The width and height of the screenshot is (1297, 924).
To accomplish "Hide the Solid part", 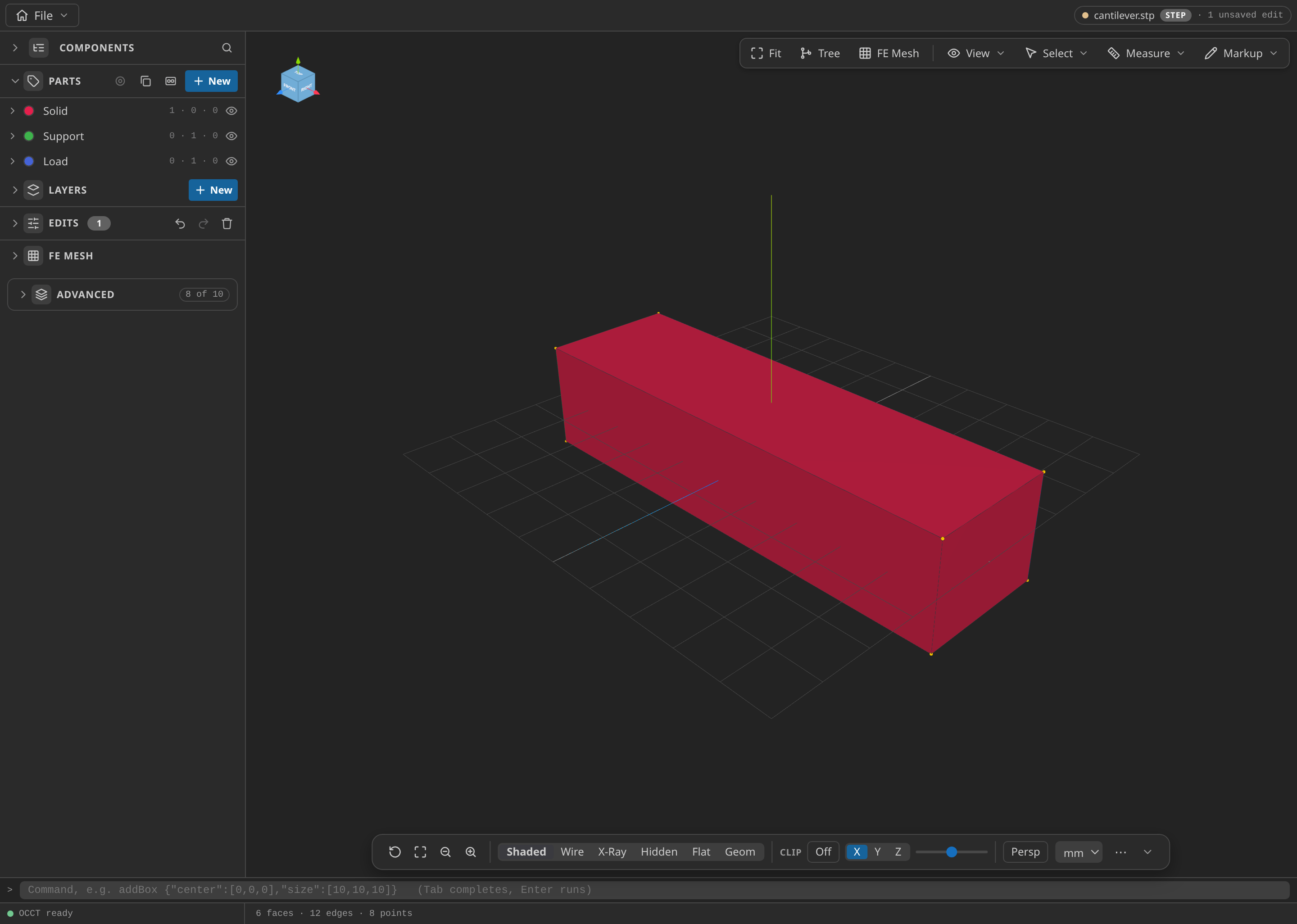I will pyautogui.click(x=231, y=111).
